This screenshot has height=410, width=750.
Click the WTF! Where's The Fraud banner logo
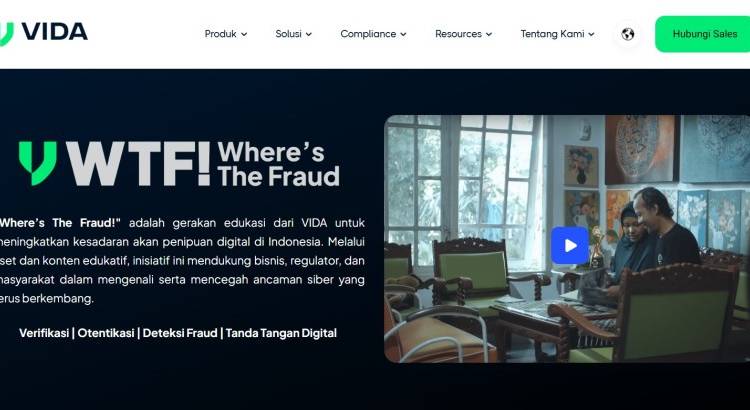tap(179, 163)
